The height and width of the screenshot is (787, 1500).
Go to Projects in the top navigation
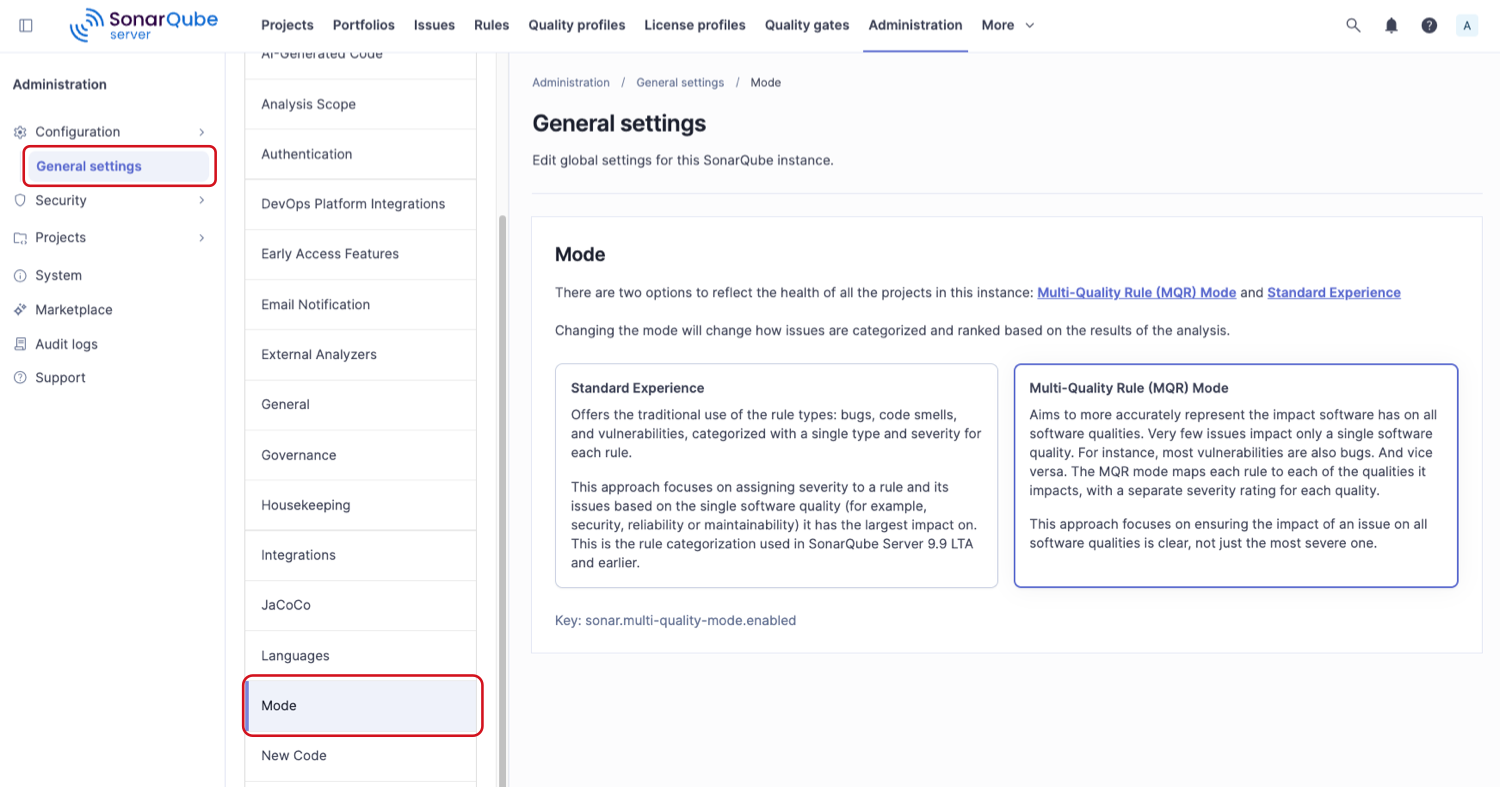[x=287, y=25]
